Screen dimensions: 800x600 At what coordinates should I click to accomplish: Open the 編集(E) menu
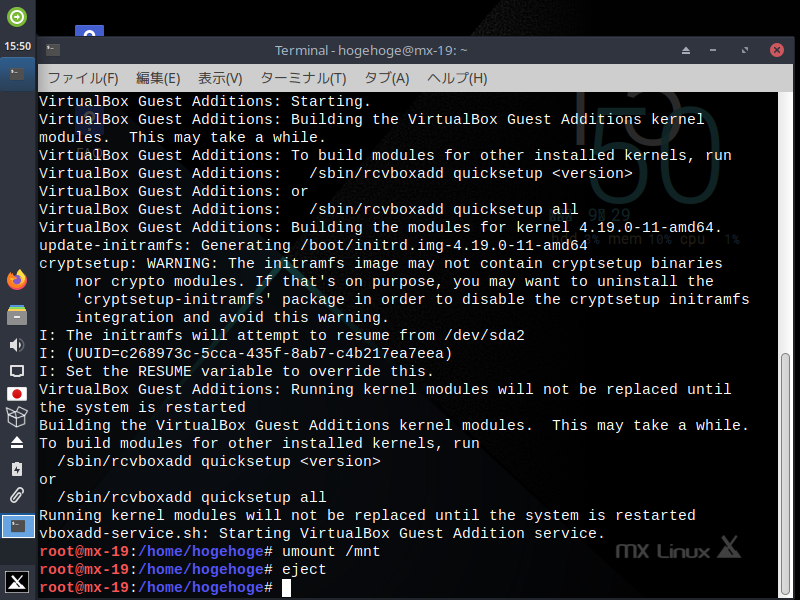[x=158, y=78]
